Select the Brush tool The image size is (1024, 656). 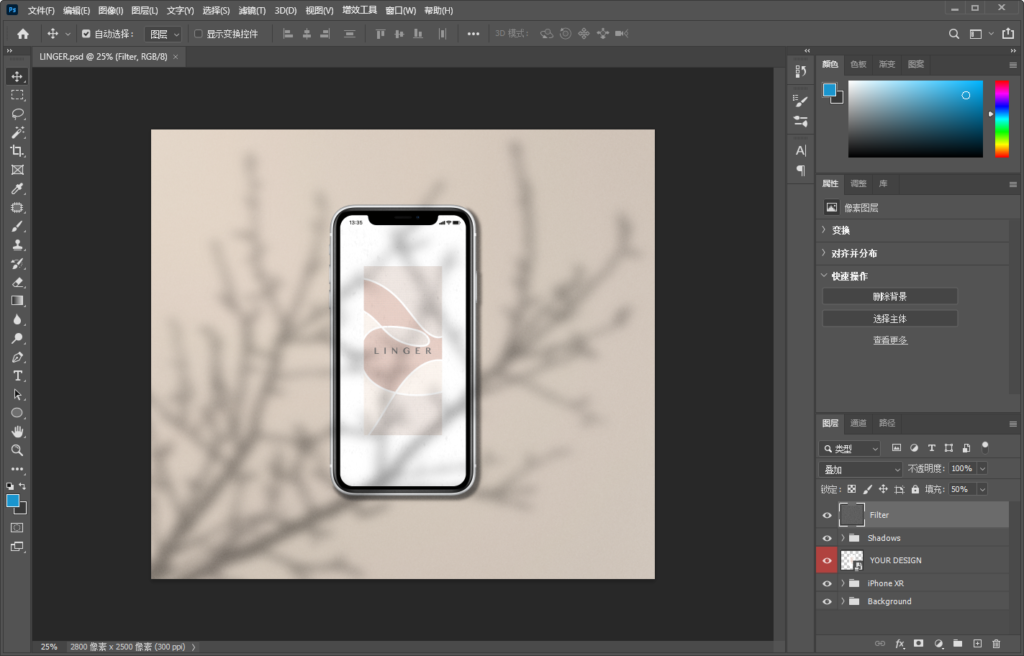pyautogui.click(x=17, y=226)
